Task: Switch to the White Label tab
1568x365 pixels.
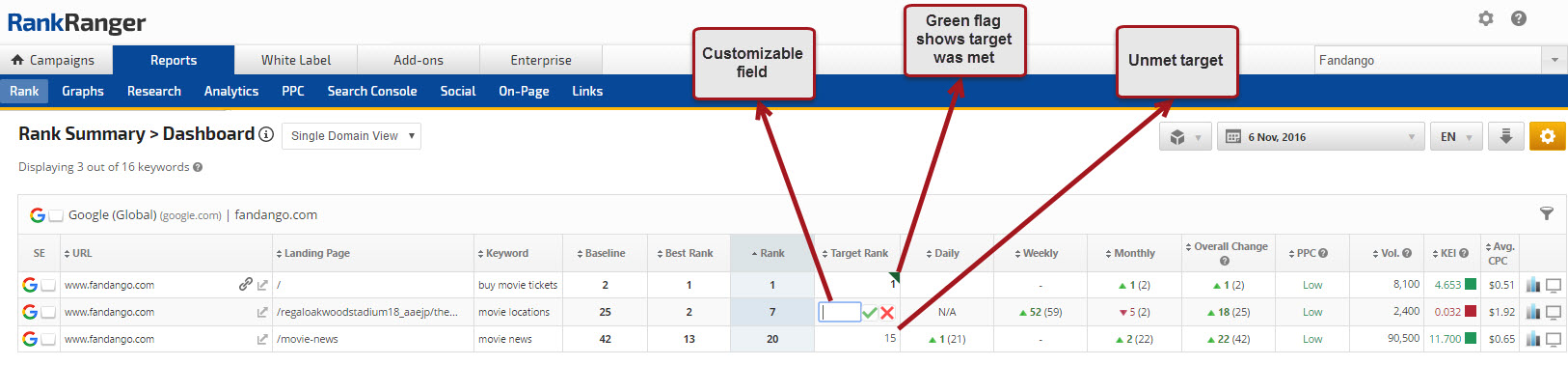Action: pyautogui.click(x=296, y=60)
